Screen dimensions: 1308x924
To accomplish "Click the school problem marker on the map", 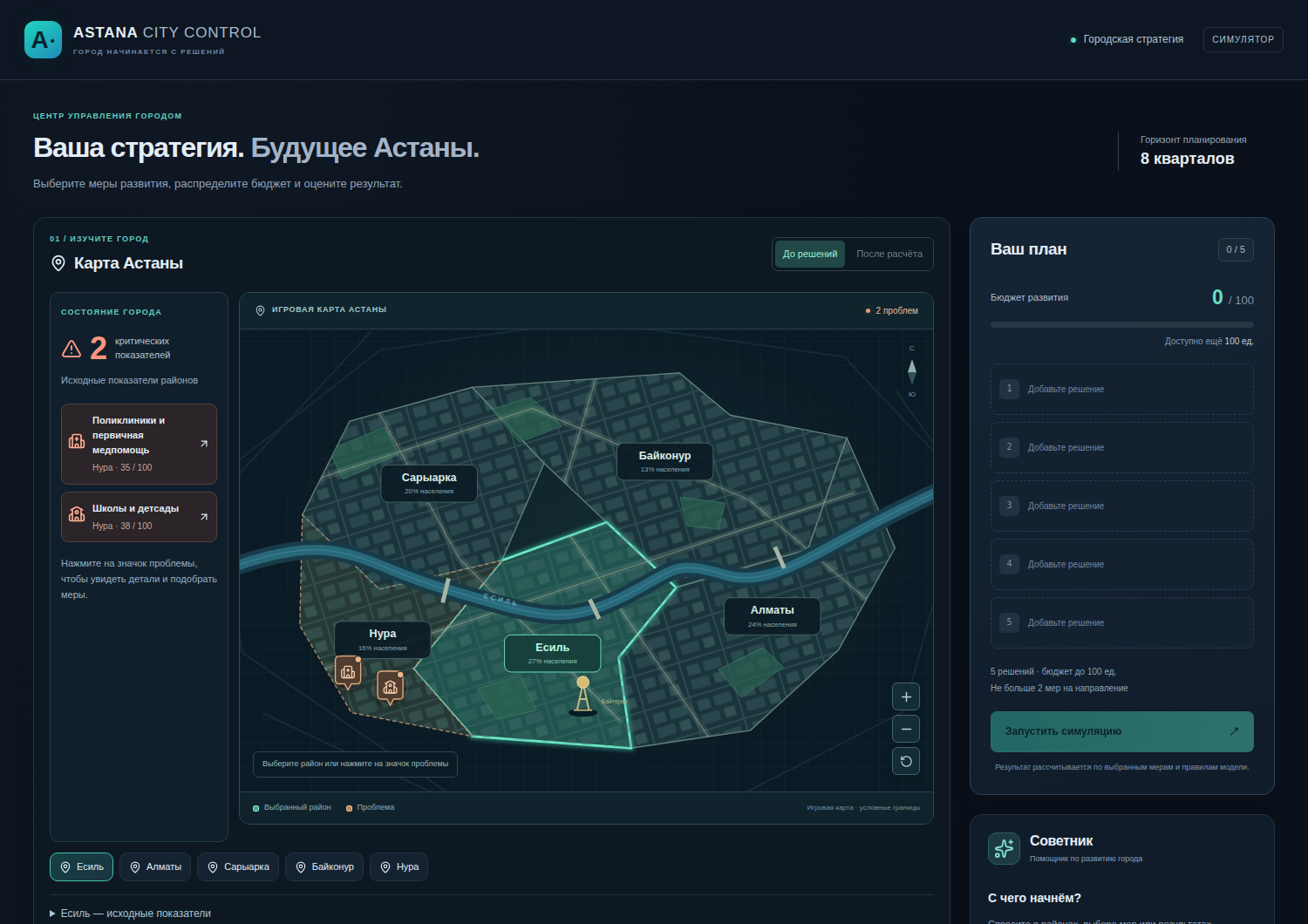I will coord(390,687).
